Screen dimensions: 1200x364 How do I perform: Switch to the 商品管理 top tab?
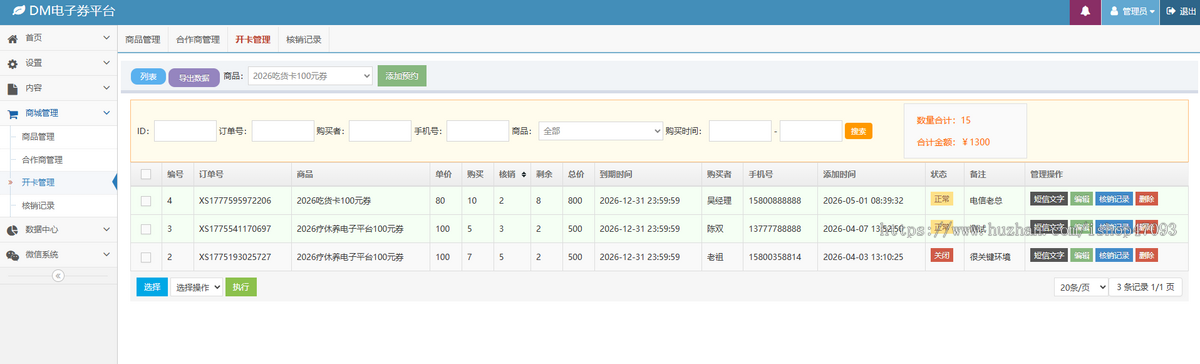(x=143, y=40)
